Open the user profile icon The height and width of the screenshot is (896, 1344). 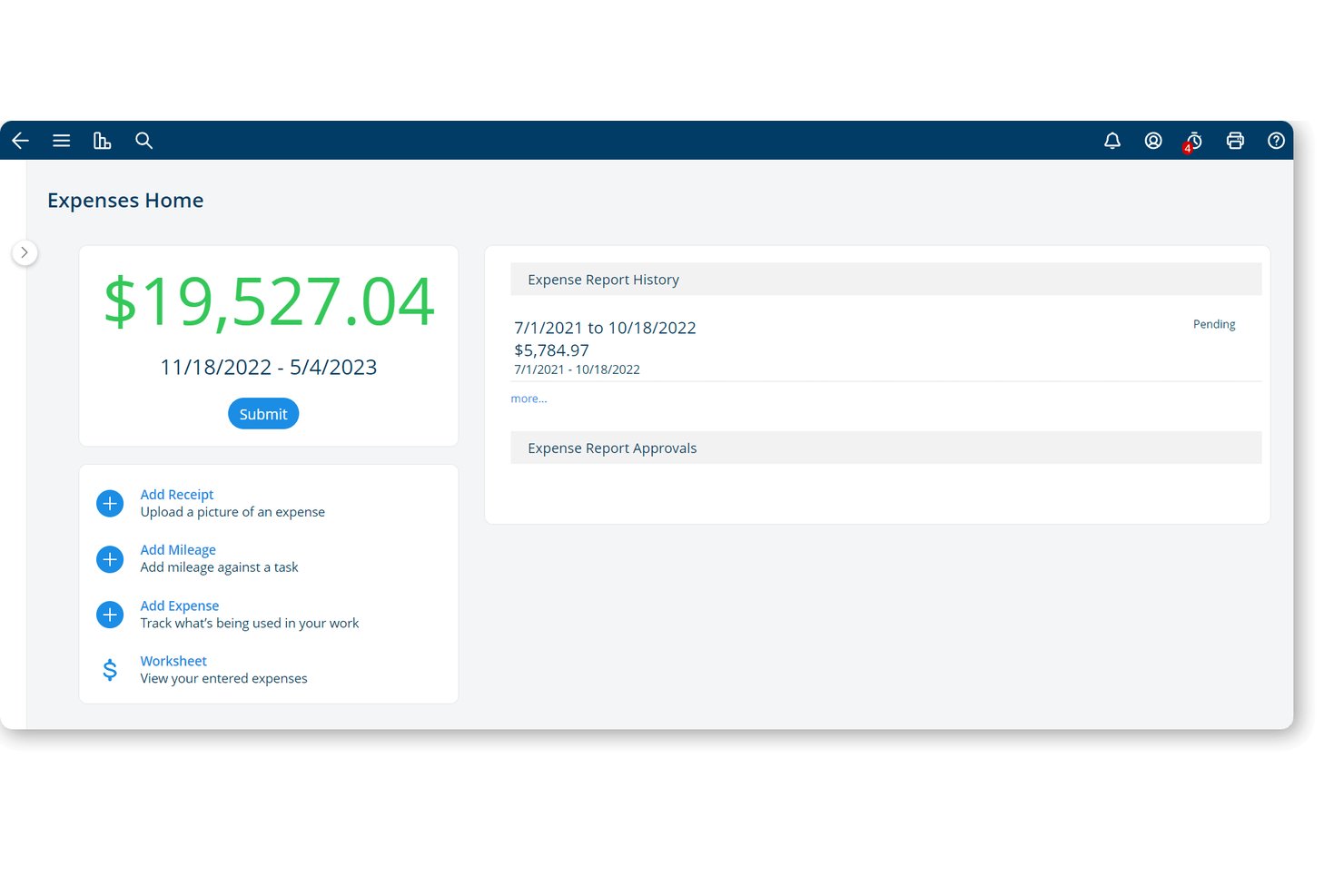point(1152,141)
